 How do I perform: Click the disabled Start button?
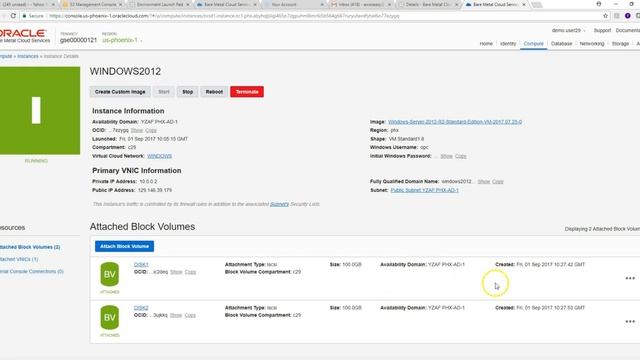click(x=164, y=92)
